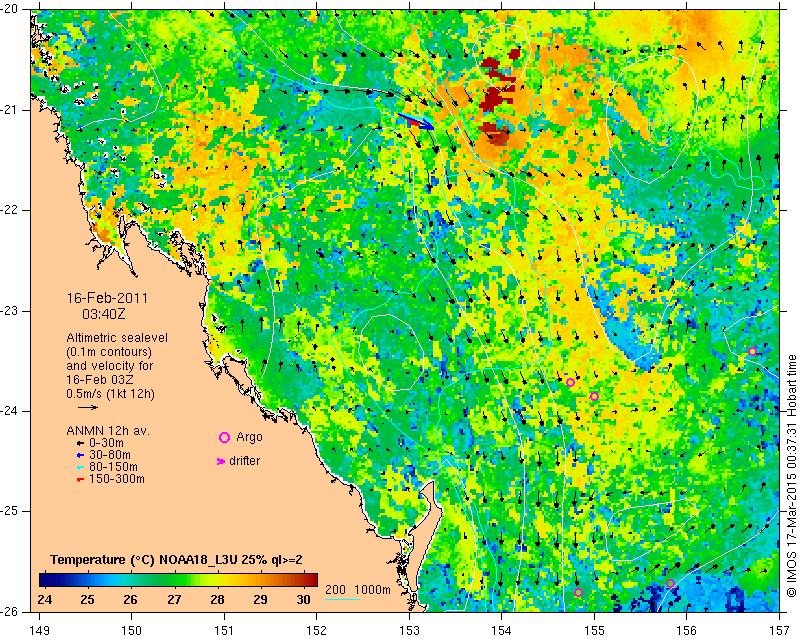Click latitude axis label -21
This screenshot has height=640, width=800.
(x=11, y=110)
